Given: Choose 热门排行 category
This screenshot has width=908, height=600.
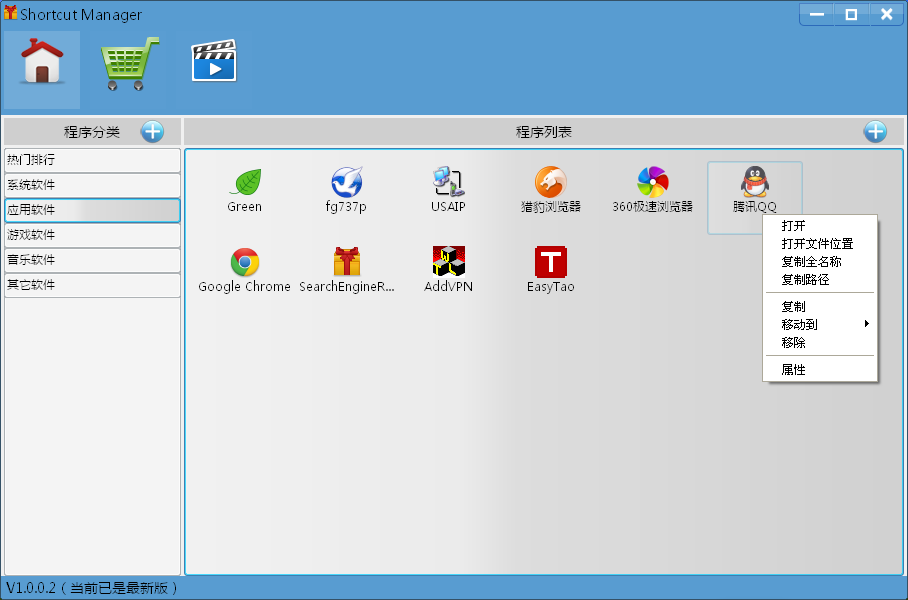Looking at the screenshot, I should tap(93, 160).
